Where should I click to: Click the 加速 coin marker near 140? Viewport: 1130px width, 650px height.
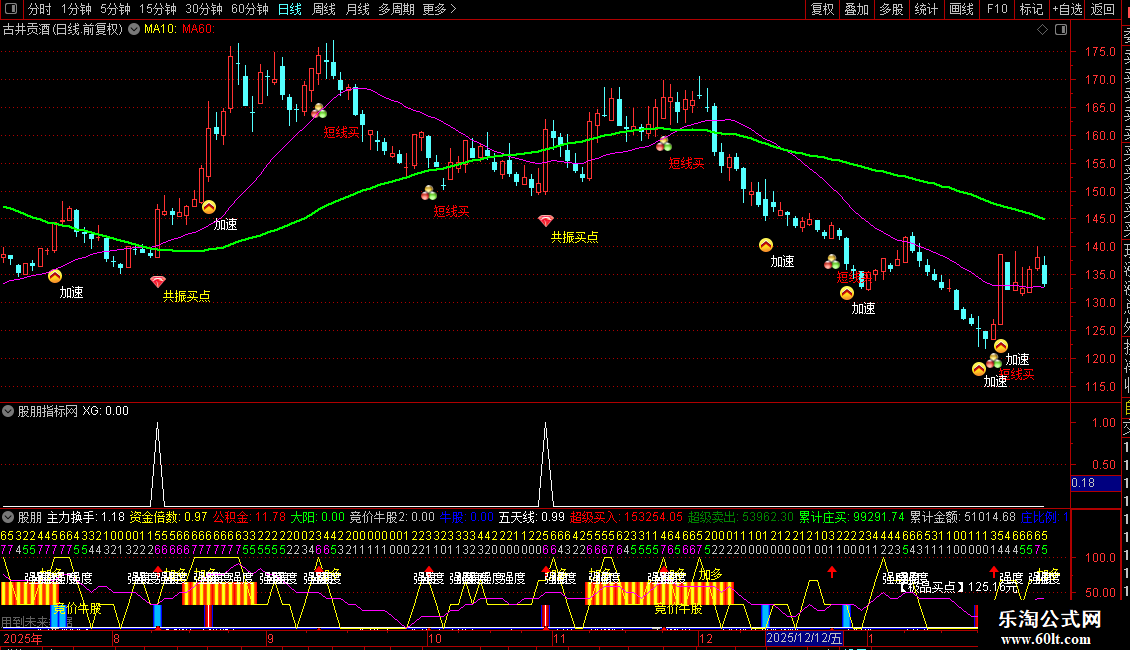click(766, 246)
